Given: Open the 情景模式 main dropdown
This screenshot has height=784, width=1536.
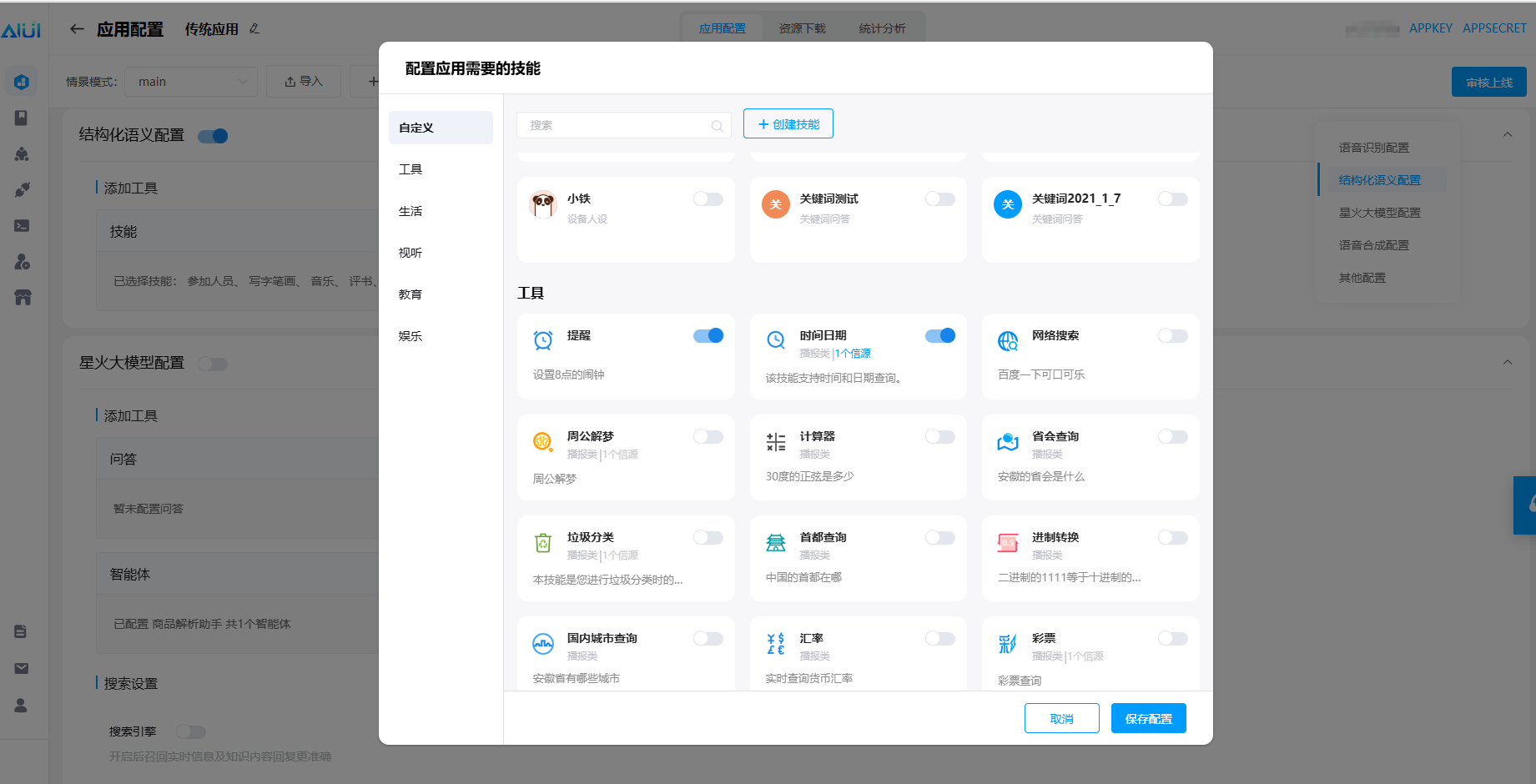Looking at the screenshot, I should 192,82.
